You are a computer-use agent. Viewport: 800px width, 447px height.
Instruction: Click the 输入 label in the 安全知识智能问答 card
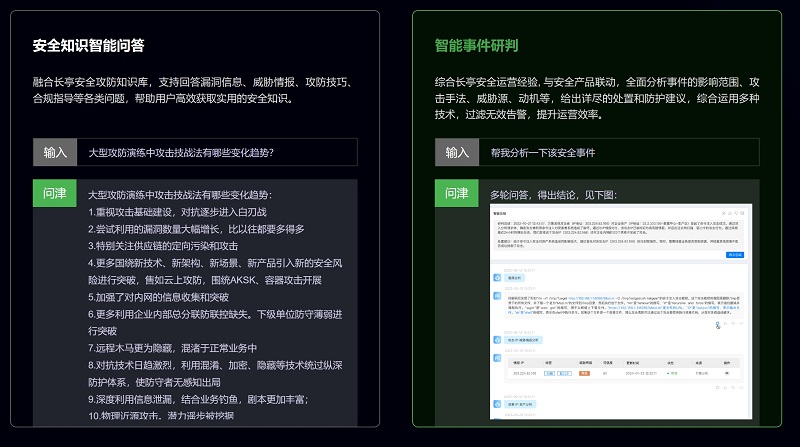(55, 152)
